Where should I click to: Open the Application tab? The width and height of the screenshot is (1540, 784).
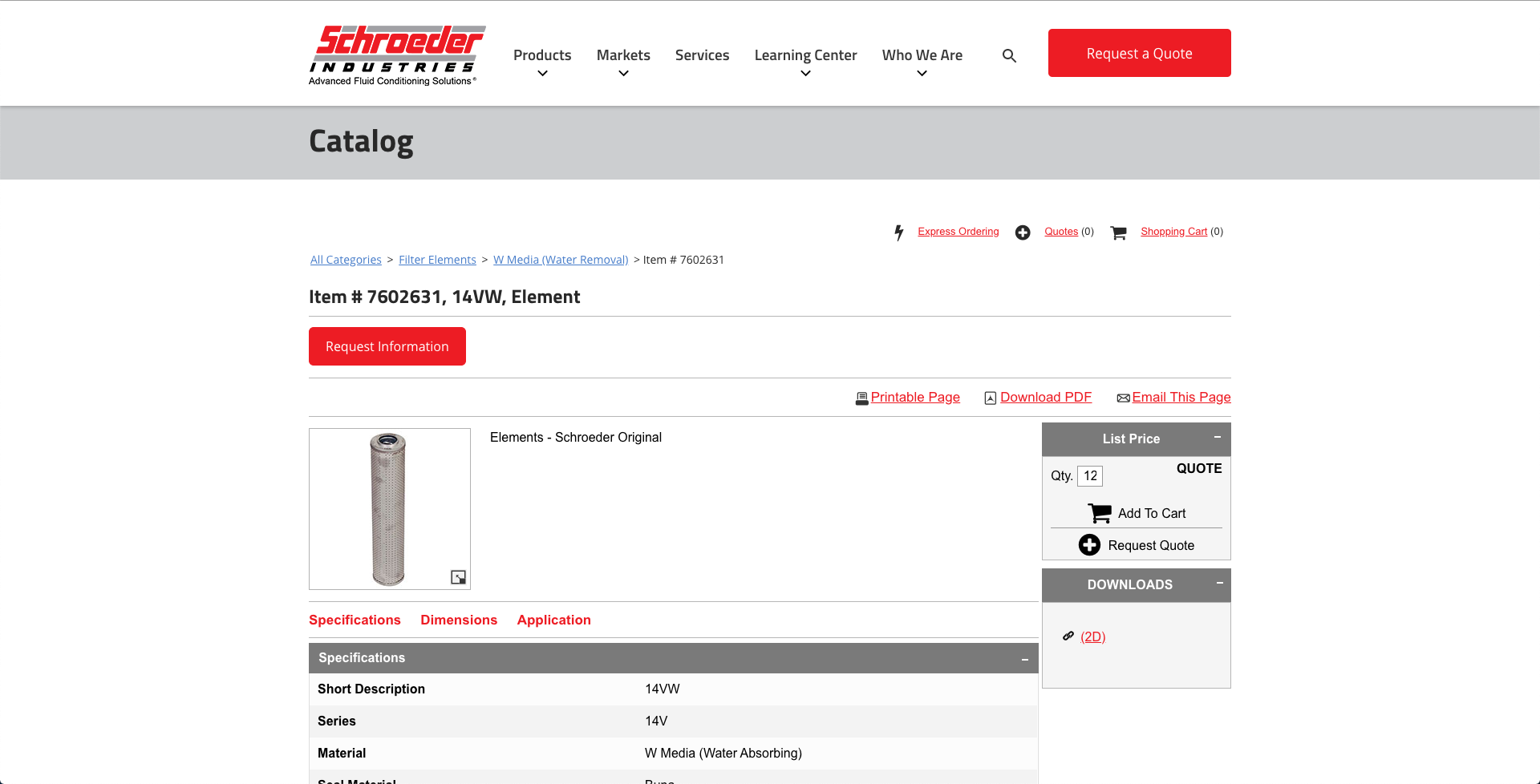click(553, 620)
